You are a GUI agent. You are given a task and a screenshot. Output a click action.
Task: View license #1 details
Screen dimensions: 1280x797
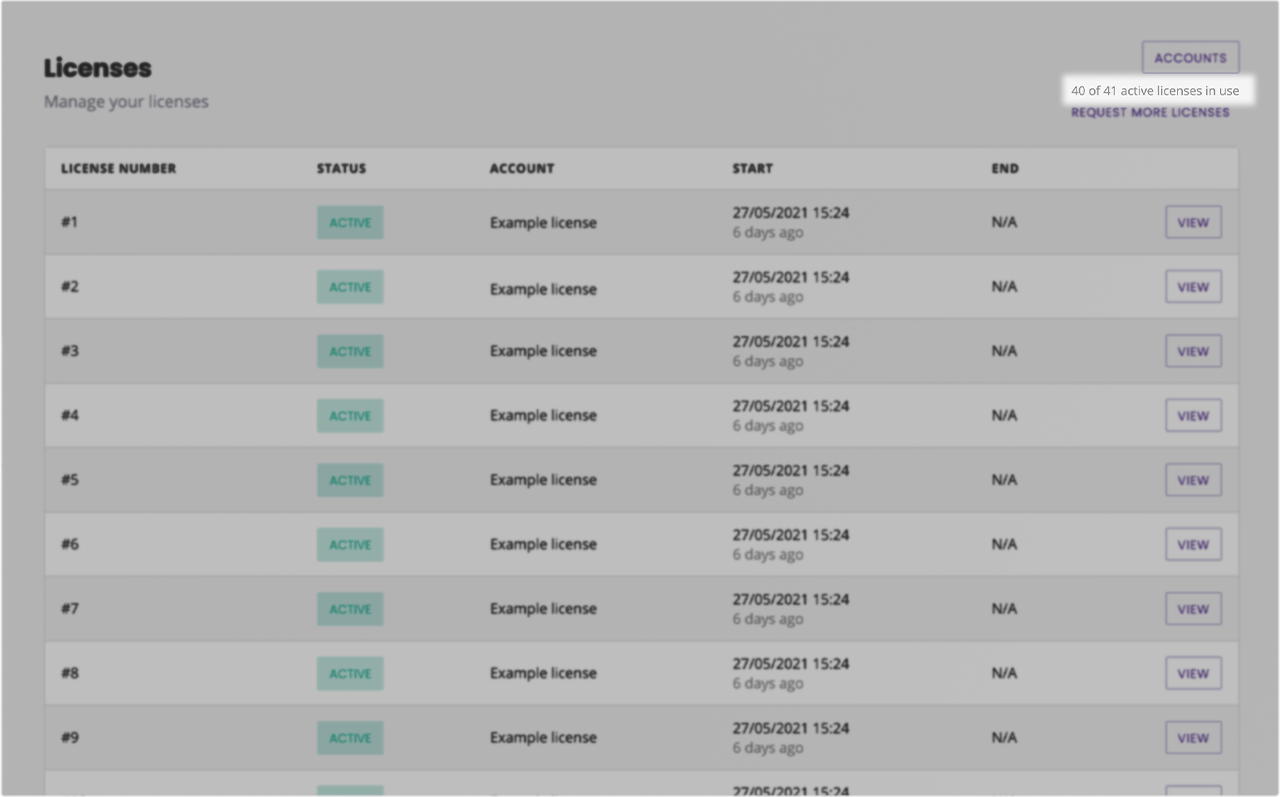tap(1193, 223)
